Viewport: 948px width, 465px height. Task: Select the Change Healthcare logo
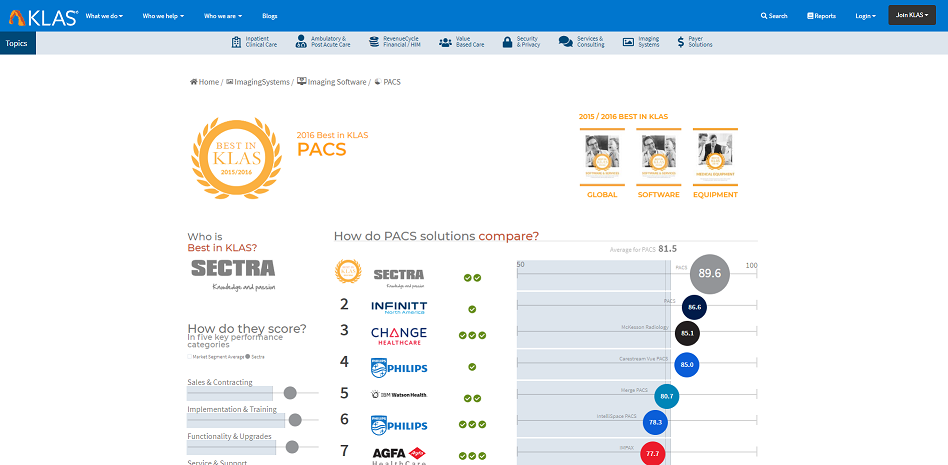pos(399,336)
